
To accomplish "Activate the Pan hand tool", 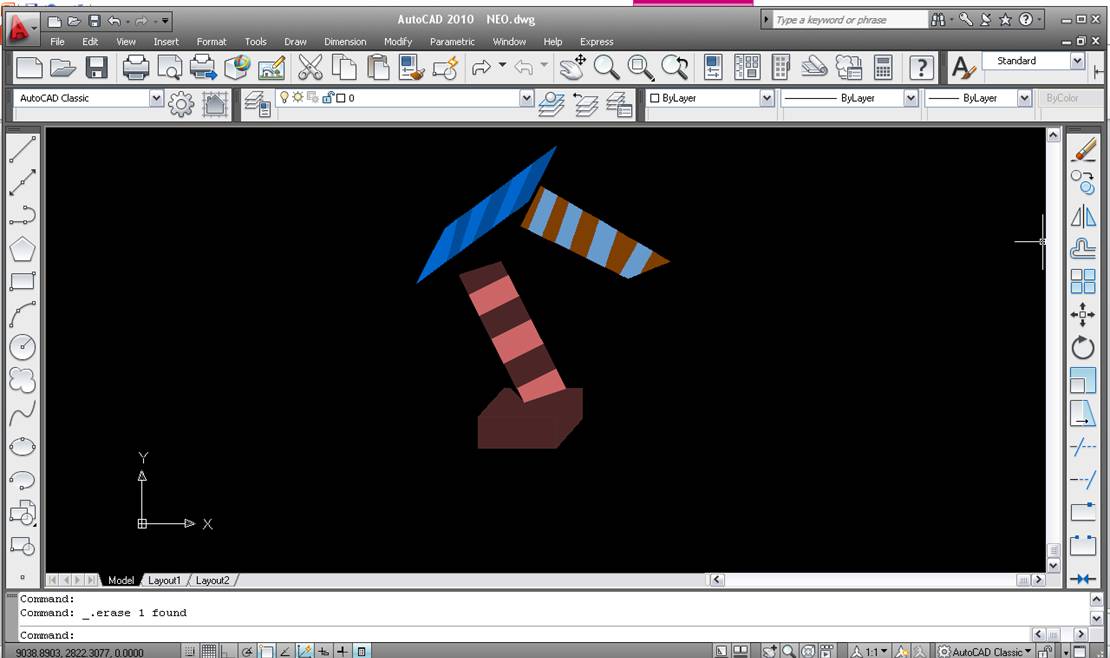I will tap(572, 68).
